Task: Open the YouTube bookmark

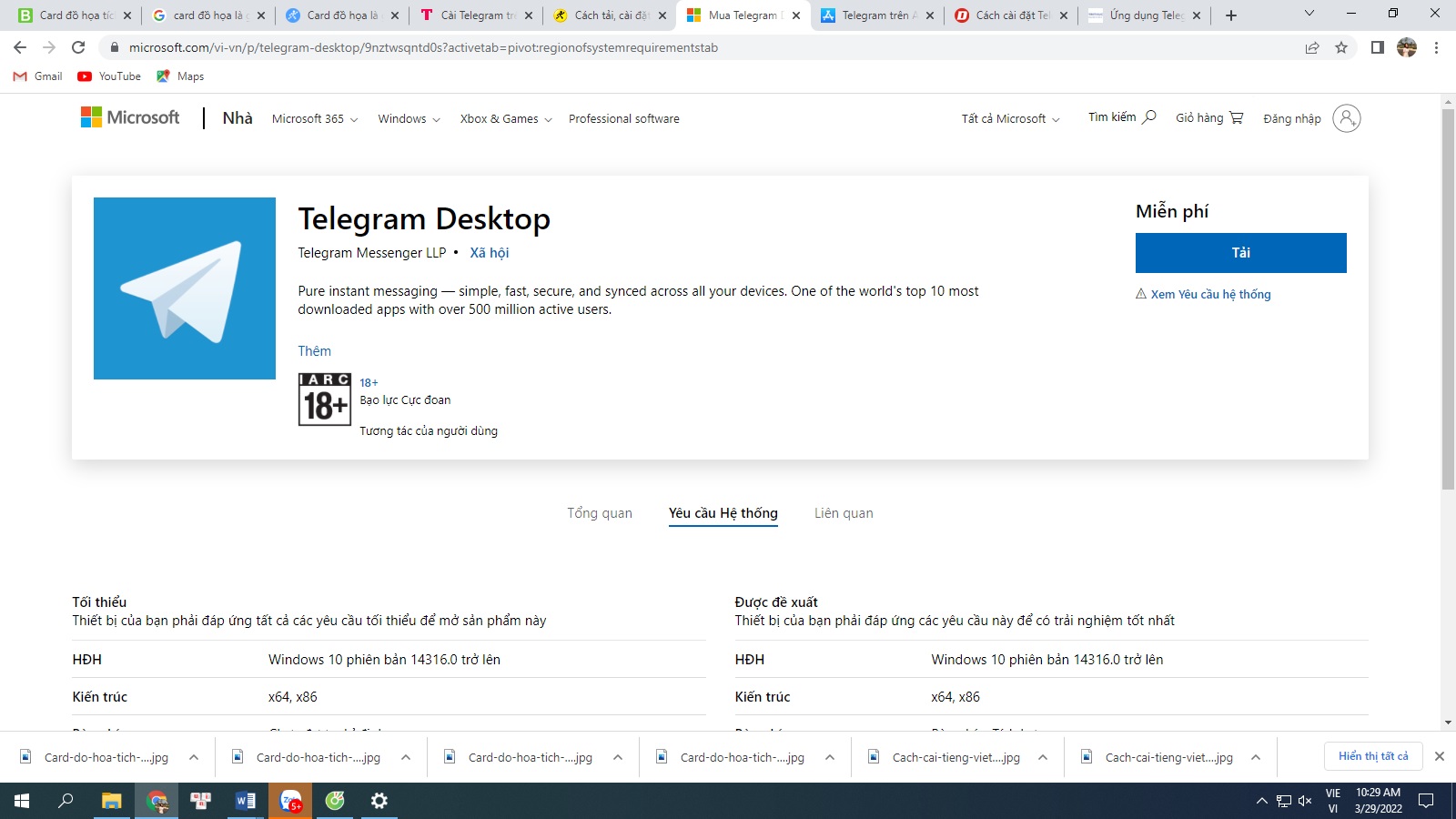Action: (109, 76)
